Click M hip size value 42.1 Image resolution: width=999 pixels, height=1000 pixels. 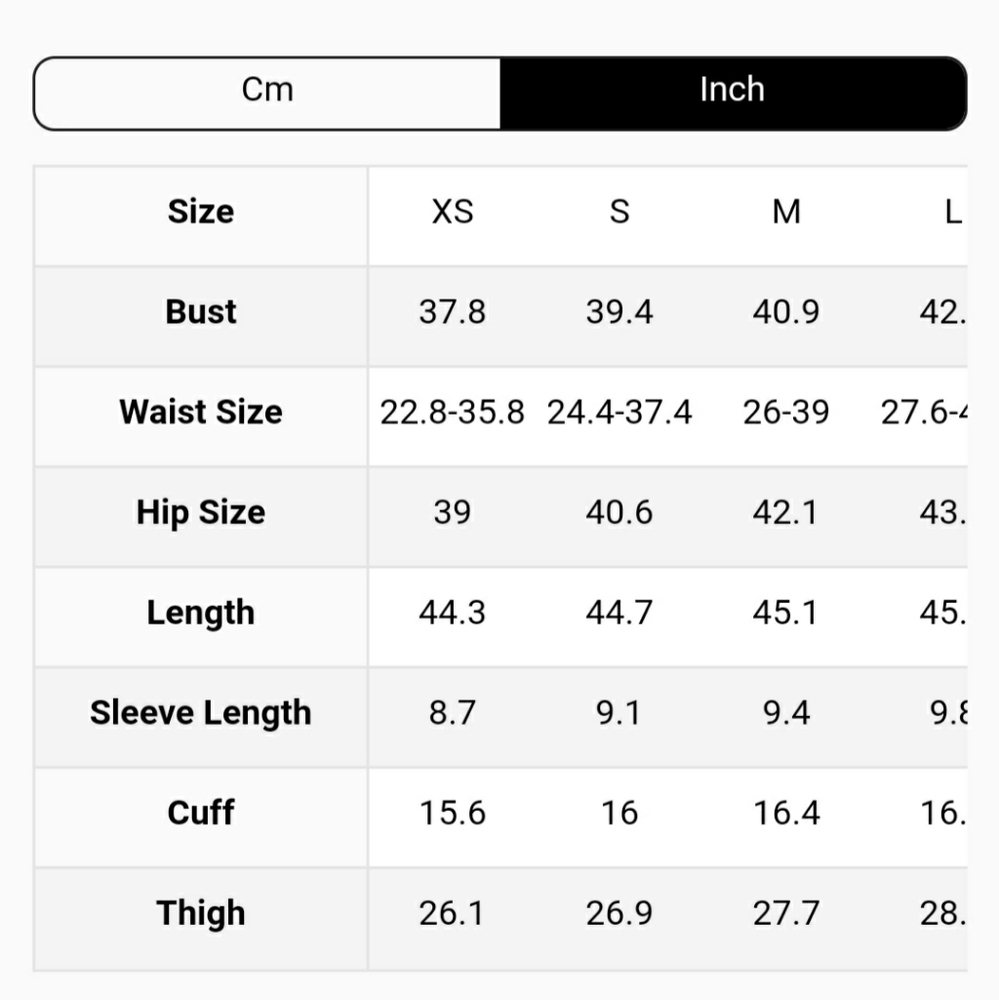tap(786, 512)
